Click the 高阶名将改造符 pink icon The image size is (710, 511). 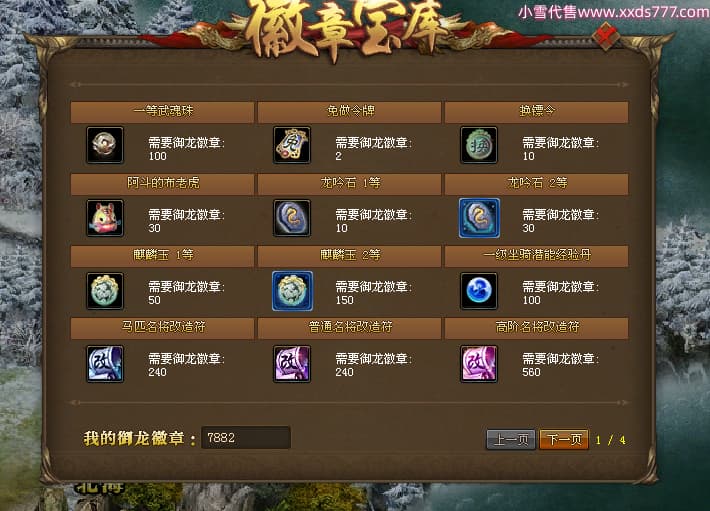tap(479, 363)
